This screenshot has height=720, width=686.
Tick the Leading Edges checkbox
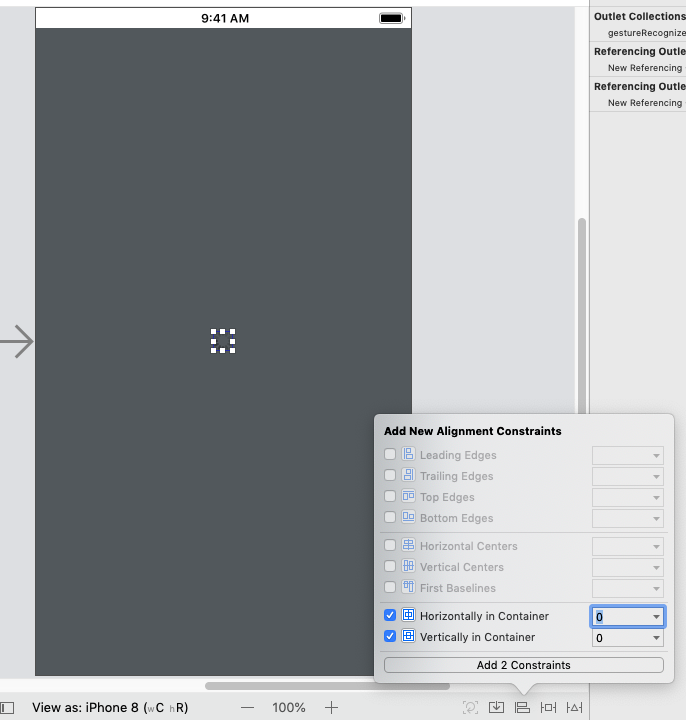click(390, 455)
